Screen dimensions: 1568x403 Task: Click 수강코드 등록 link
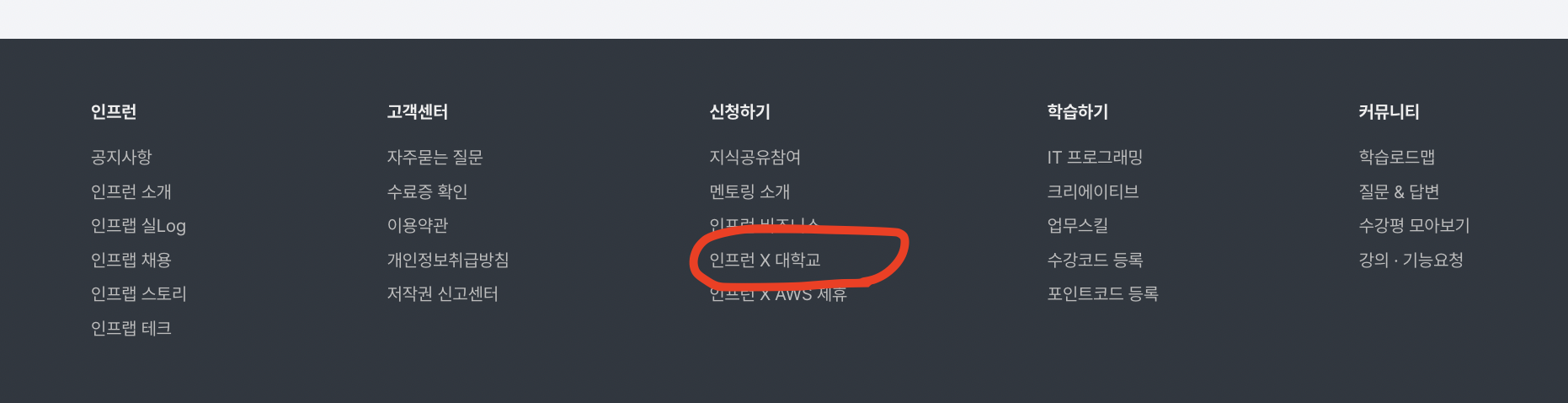click(1095, 260)
